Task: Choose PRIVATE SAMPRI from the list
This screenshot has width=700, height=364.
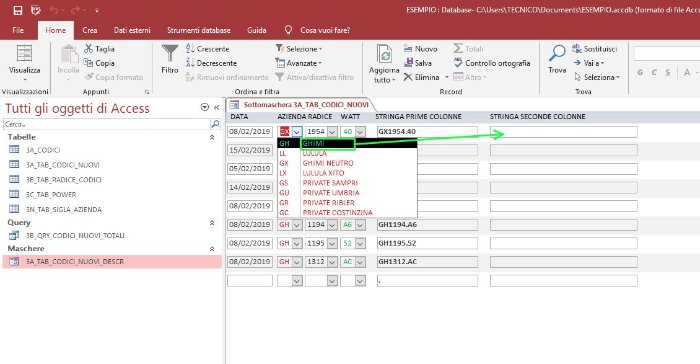Action: pyautogui.click(x=347, y=183)
